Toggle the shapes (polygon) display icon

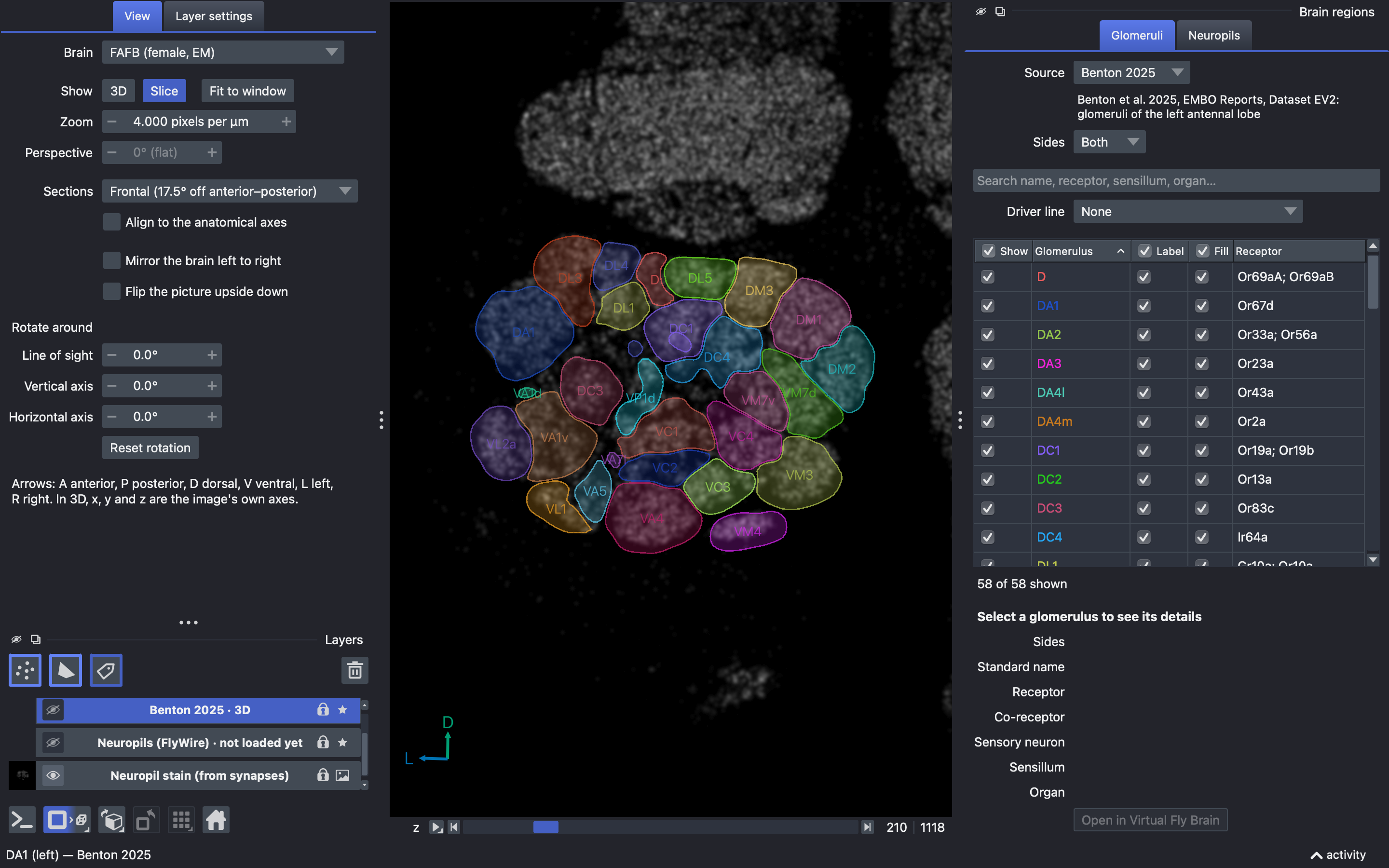coord(66,670)
